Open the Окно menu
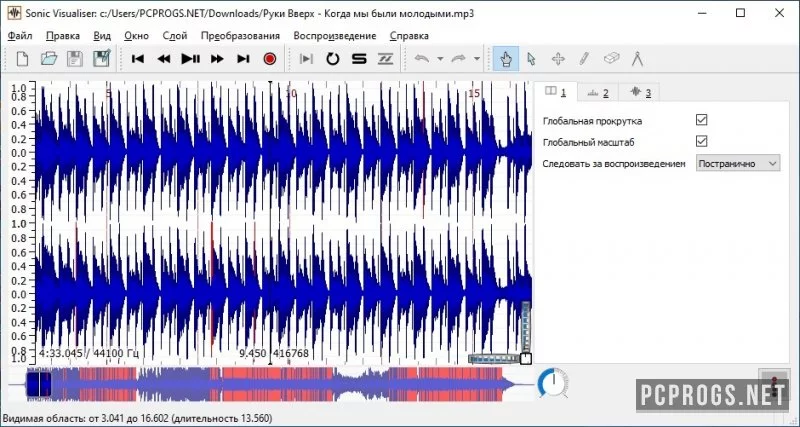The height and width of the screenshot is (427, 800). pos(136,36)
